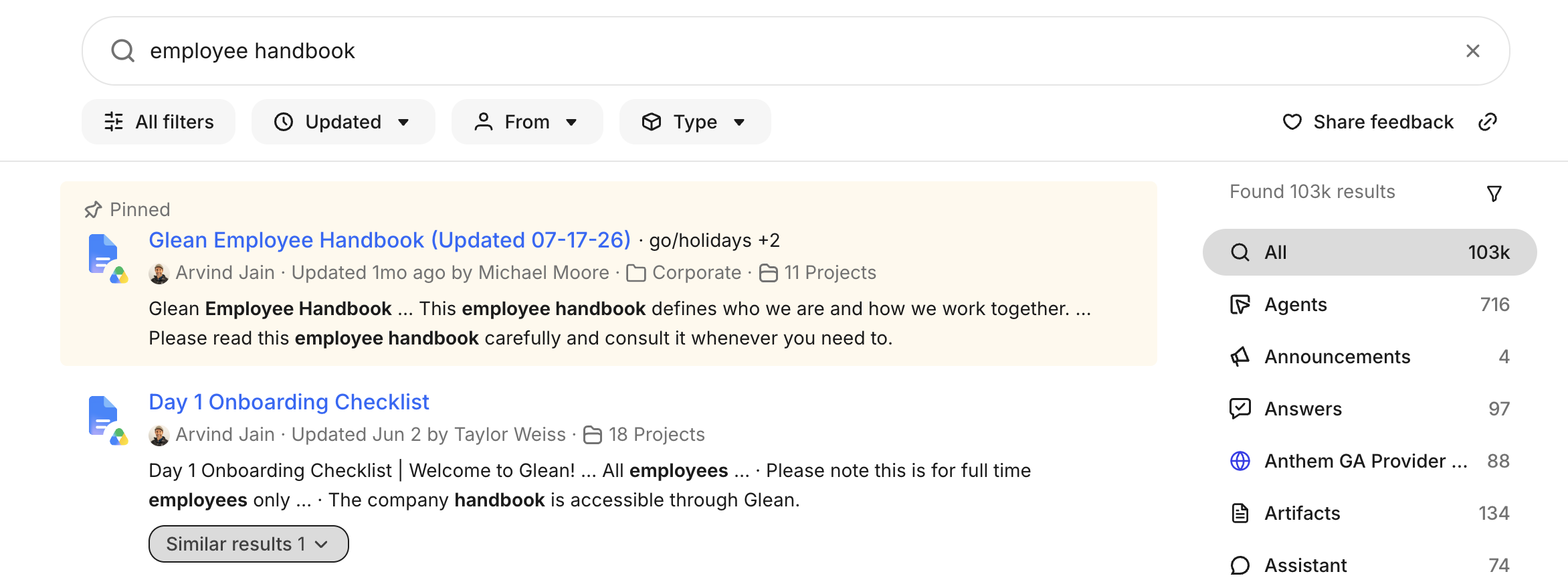
Task: Click the sliders icon in All filters
Action: pyautogui.click(x=114, y=122)
